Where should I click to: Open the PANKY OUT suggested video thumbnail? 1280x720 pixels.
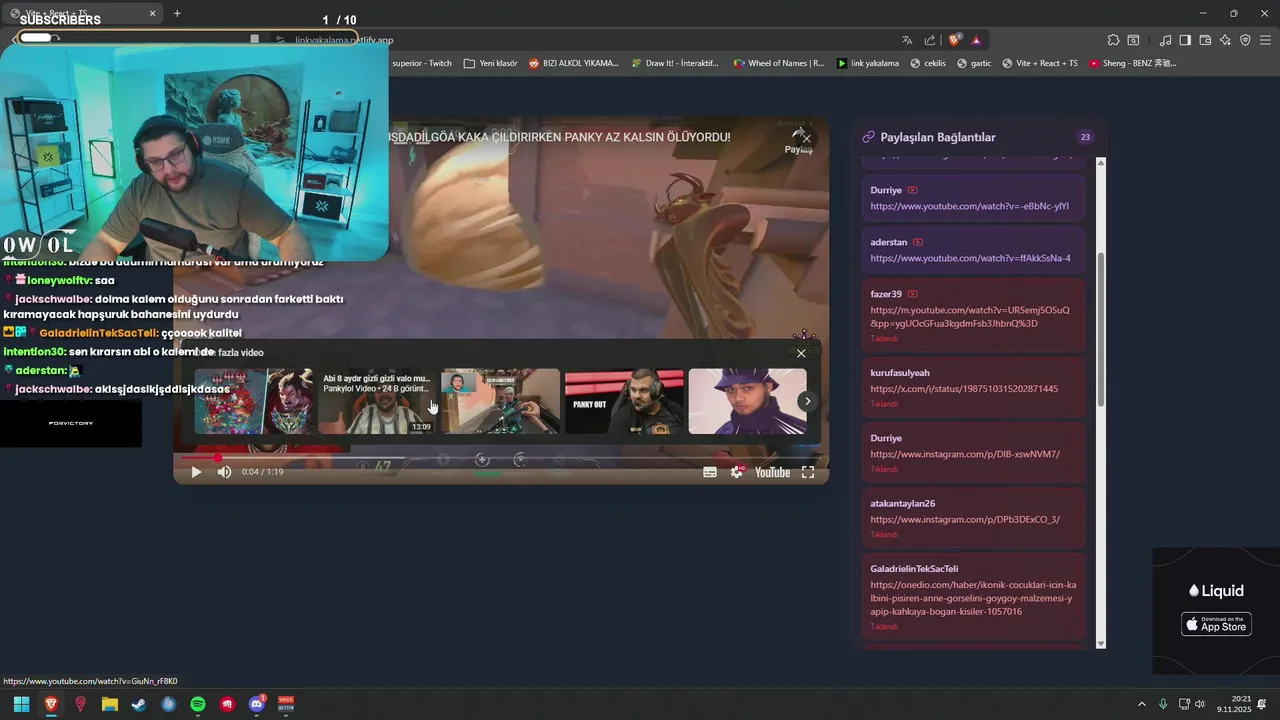coord(624,401)
